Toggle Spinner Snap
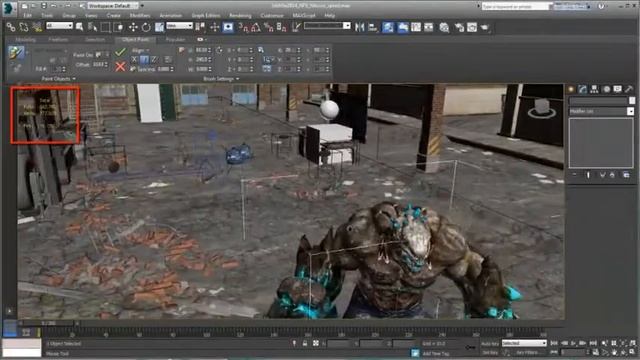Screen dimensions: 640x360 (x=282, y=27)
